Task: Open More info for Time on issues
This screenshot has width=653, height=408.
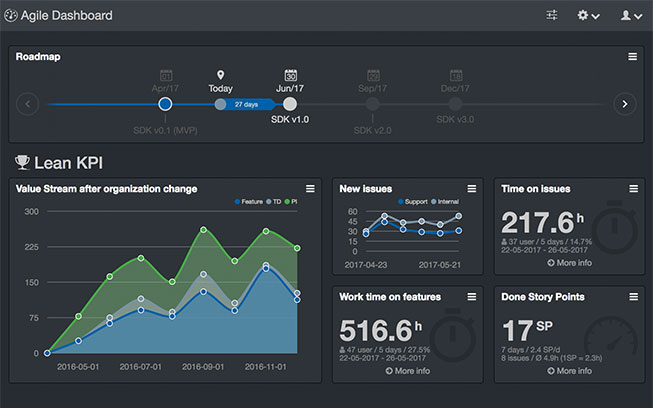Action: pyautogui.click(x=569, y=262)
